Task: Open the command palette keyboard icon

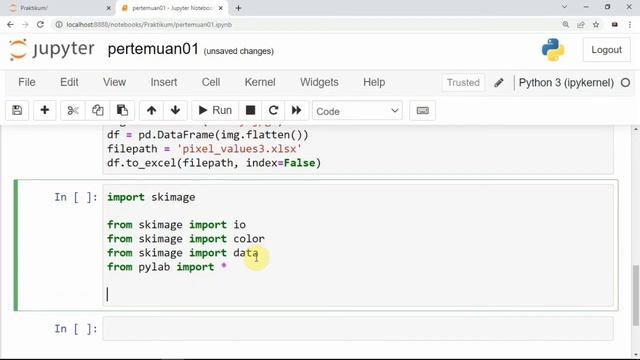Action: tap(422, 111)
